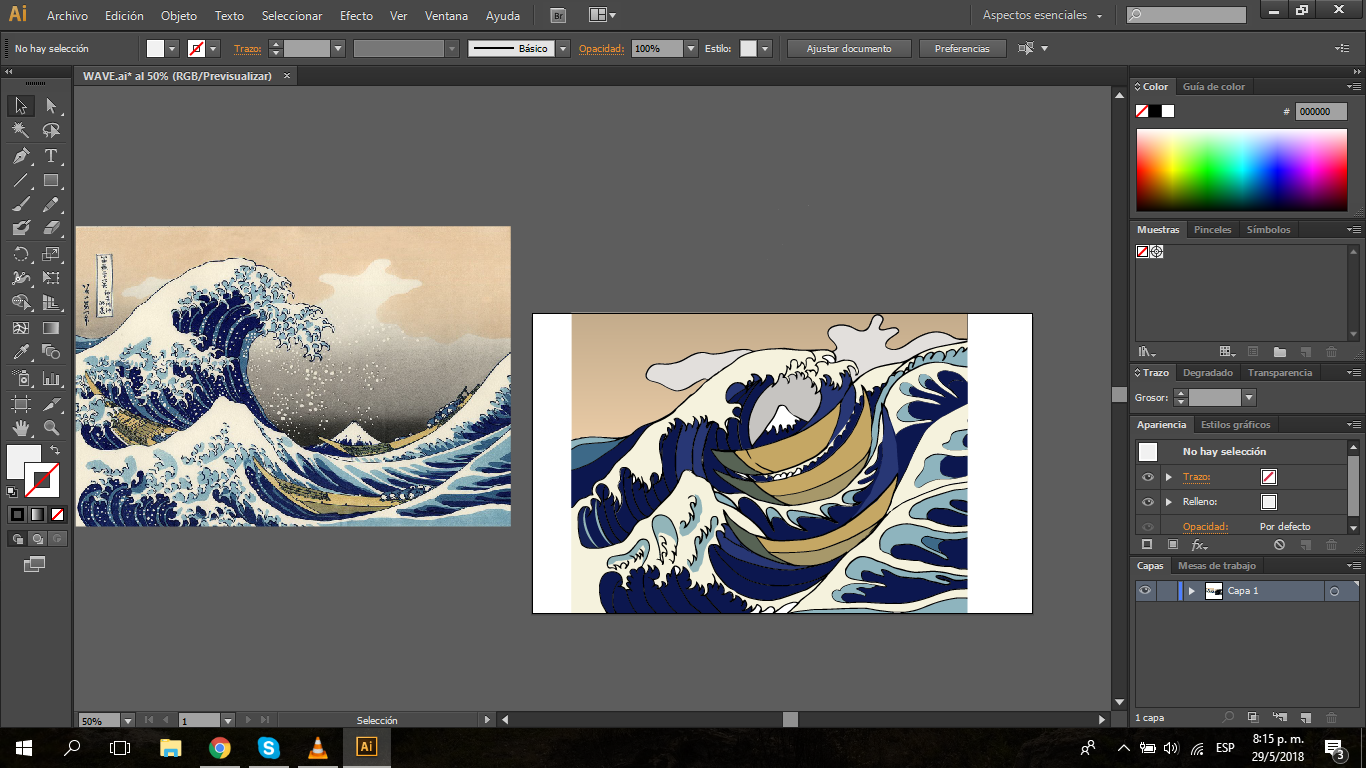
Task: Activate the Artboard tool
Action: [21, 404]
